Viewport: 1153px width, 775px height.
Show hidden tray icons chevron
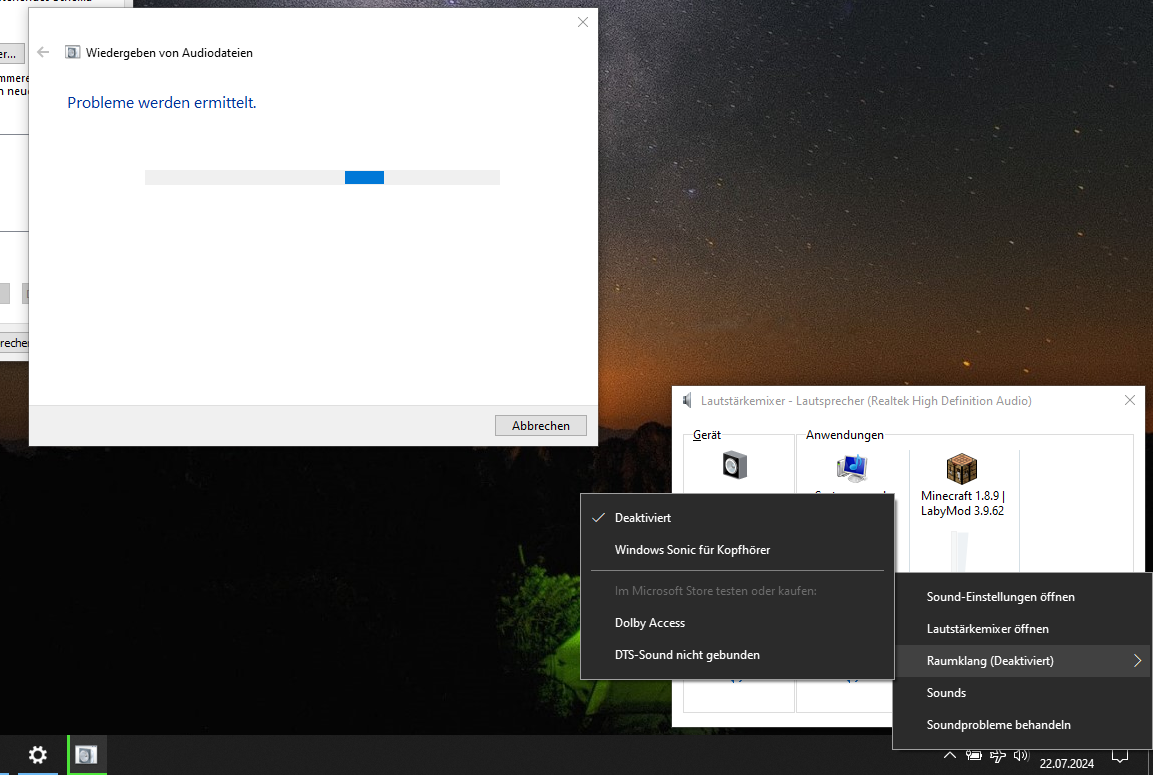pos(949,755)
